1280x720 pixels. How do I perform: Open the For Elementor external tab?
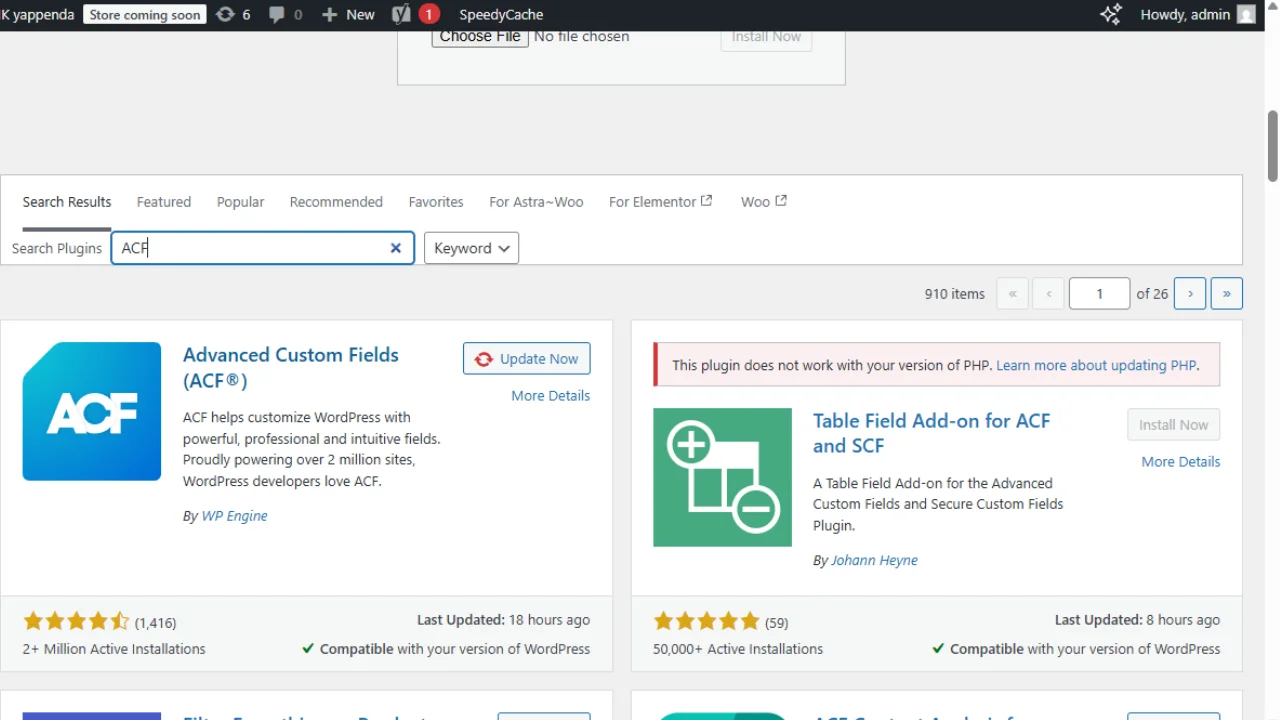661,202
